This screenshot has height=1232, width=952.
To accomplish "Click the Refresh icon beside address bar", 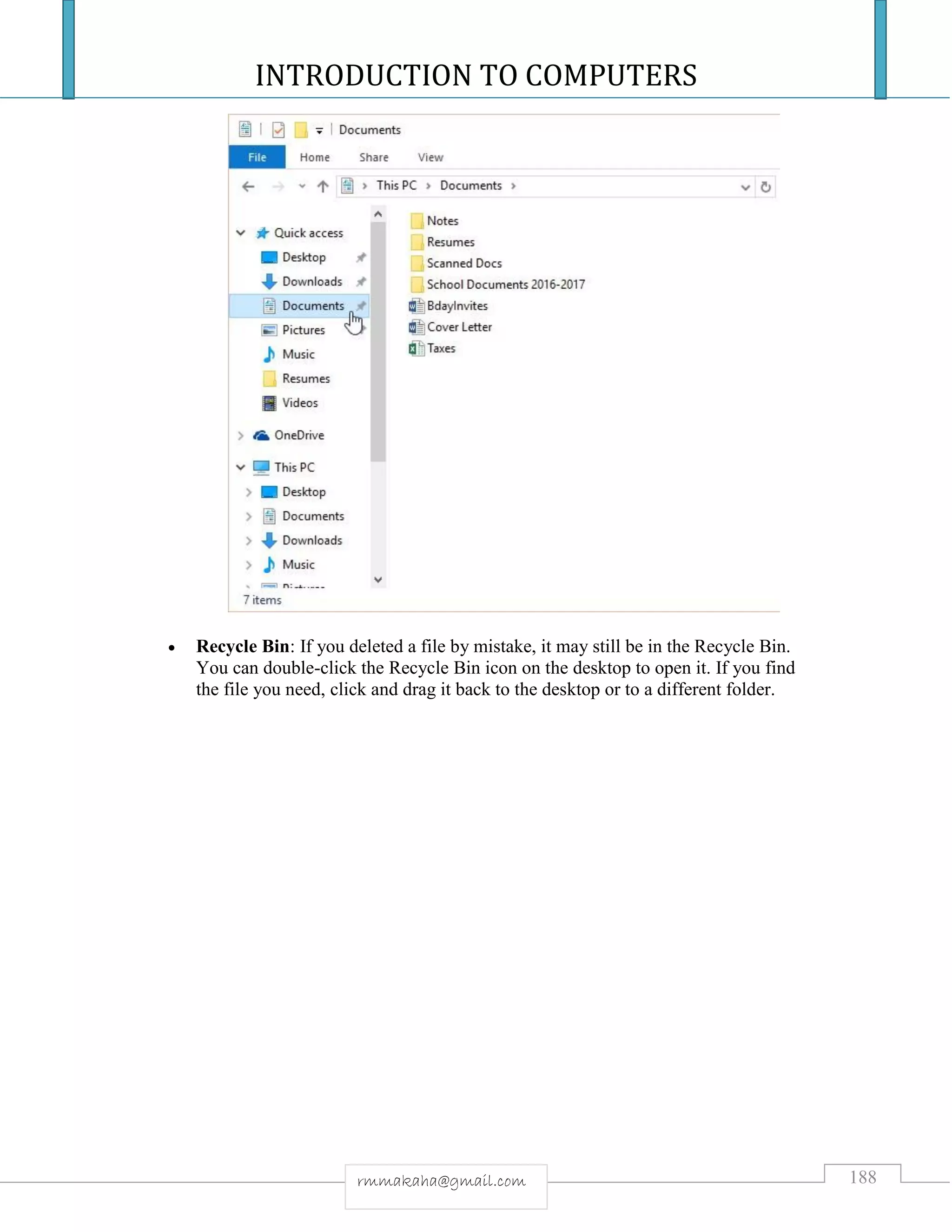I will point(765,187).
